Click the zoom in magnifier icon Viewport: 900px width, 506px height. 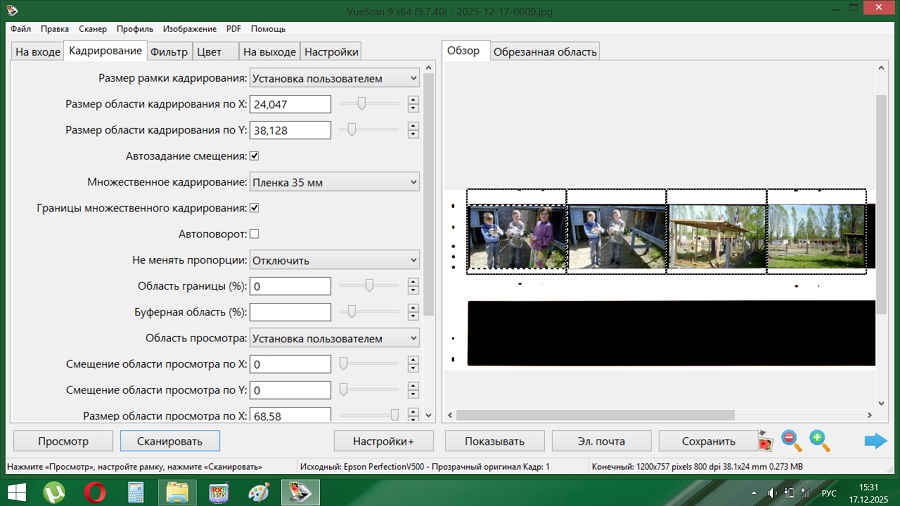(x=820, y=440)
